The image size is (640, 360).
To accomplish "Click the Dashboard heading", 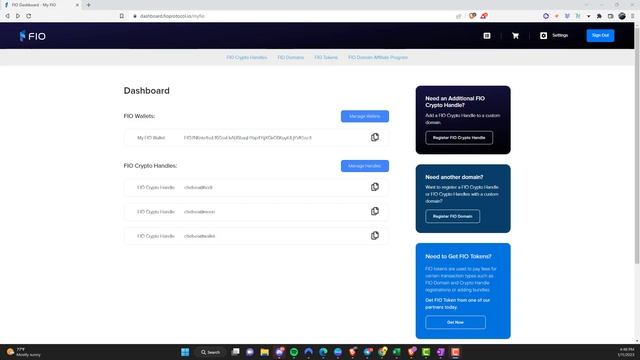I will point(147,91).
